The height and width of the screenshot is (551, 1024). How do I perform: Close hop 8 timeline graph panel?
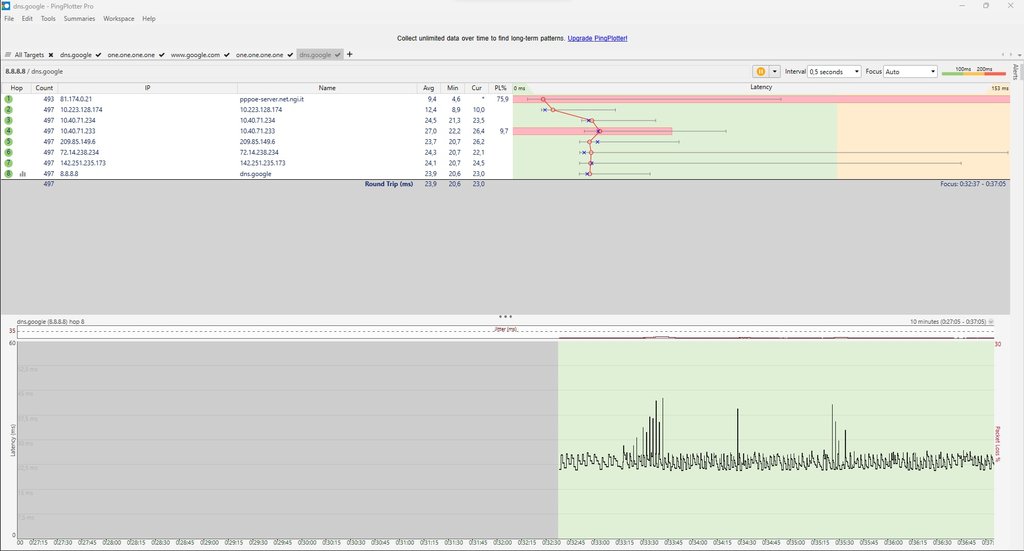[991, 322]
